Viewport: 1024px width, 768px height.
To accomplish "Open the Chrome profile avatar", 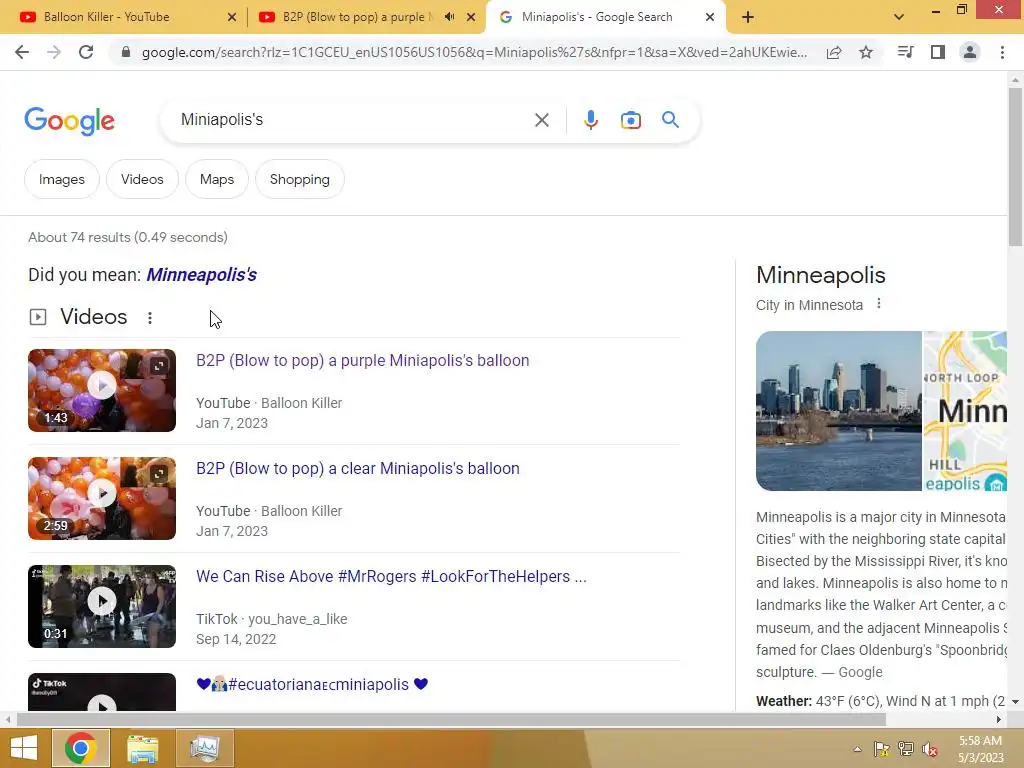I will click(x=970, y=52).
